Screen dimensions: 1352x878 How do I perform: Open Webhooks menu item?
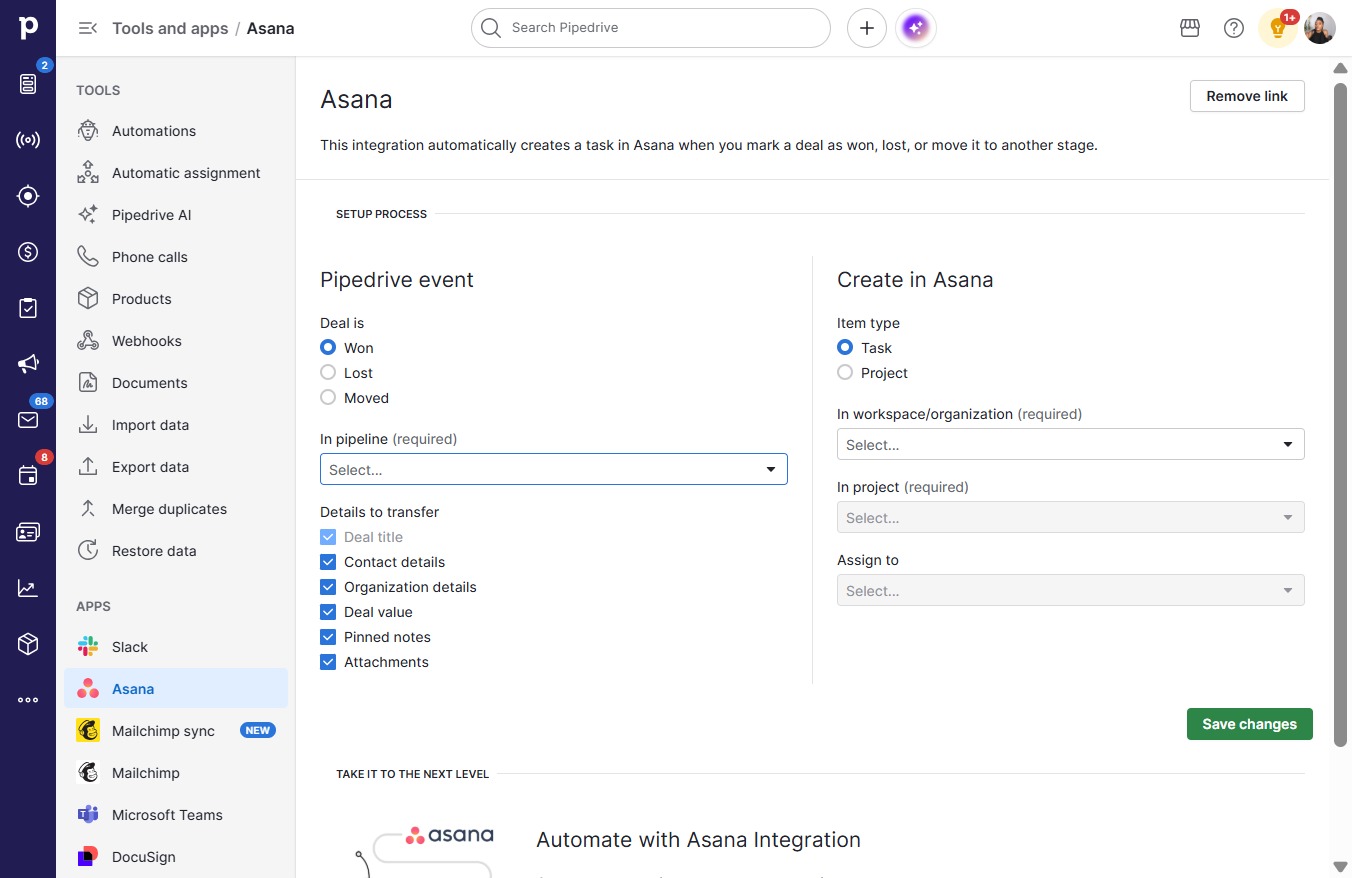[x=176, y=341]
